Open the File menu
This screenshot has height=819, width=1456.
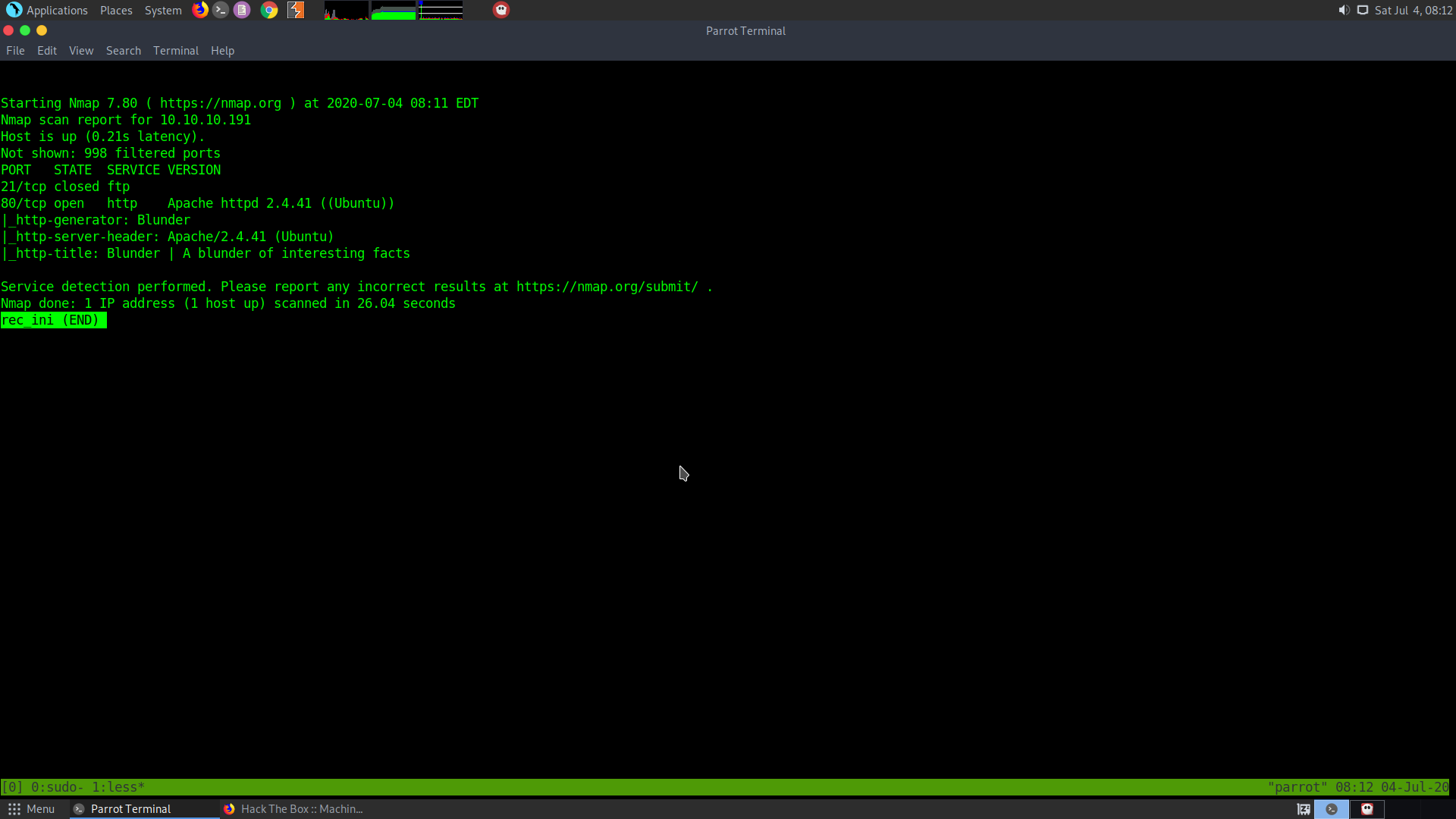[15, 51]
